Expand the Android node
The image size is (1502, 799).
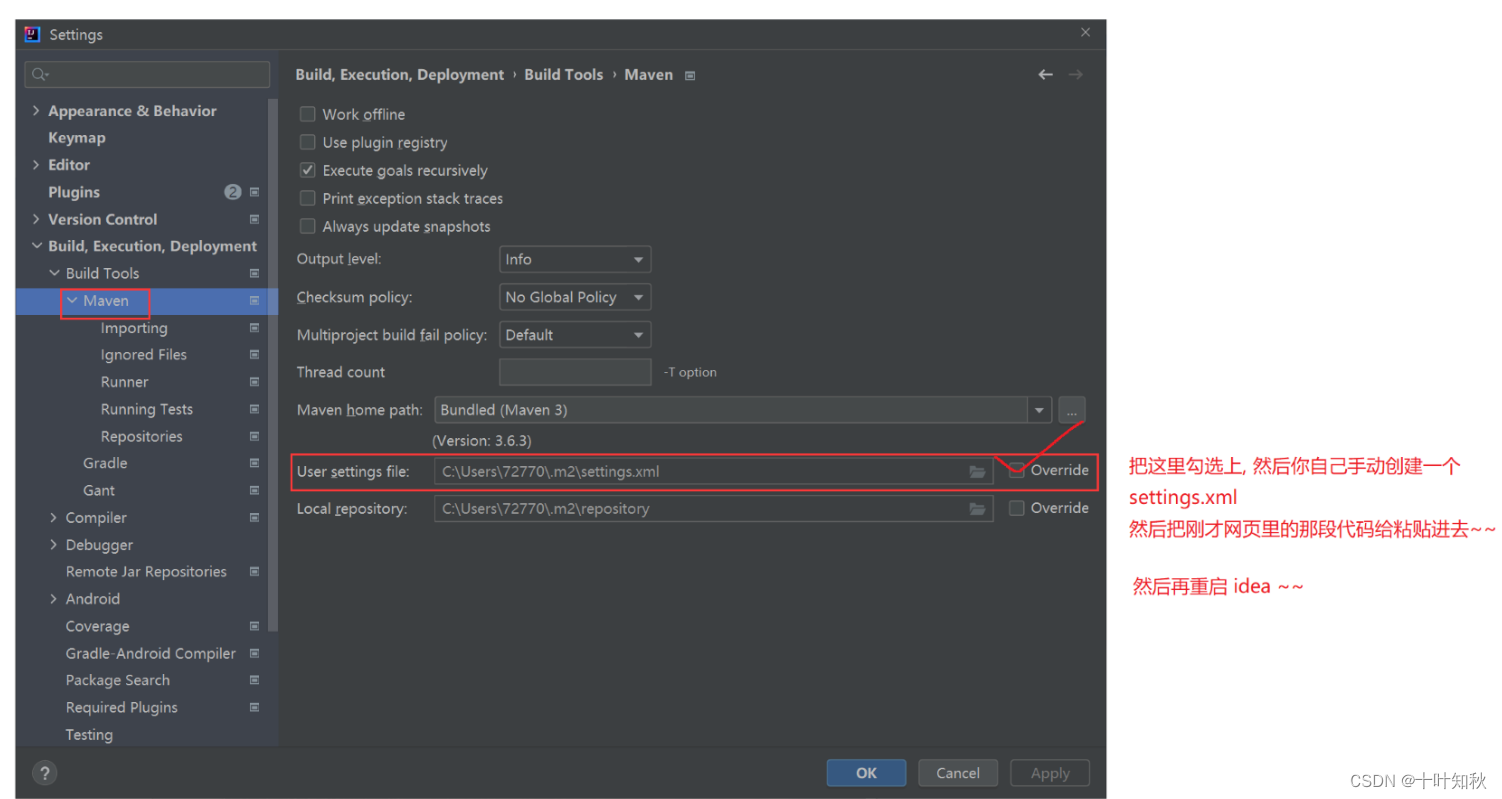coord(54,599)
